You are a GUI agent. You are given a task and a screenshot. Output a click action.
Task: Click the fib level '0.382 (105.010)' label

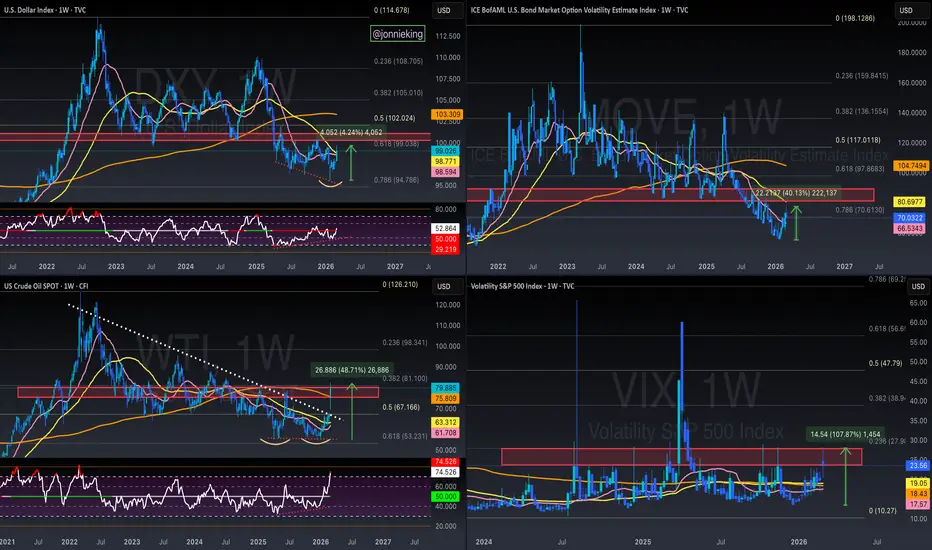(398, 93)
